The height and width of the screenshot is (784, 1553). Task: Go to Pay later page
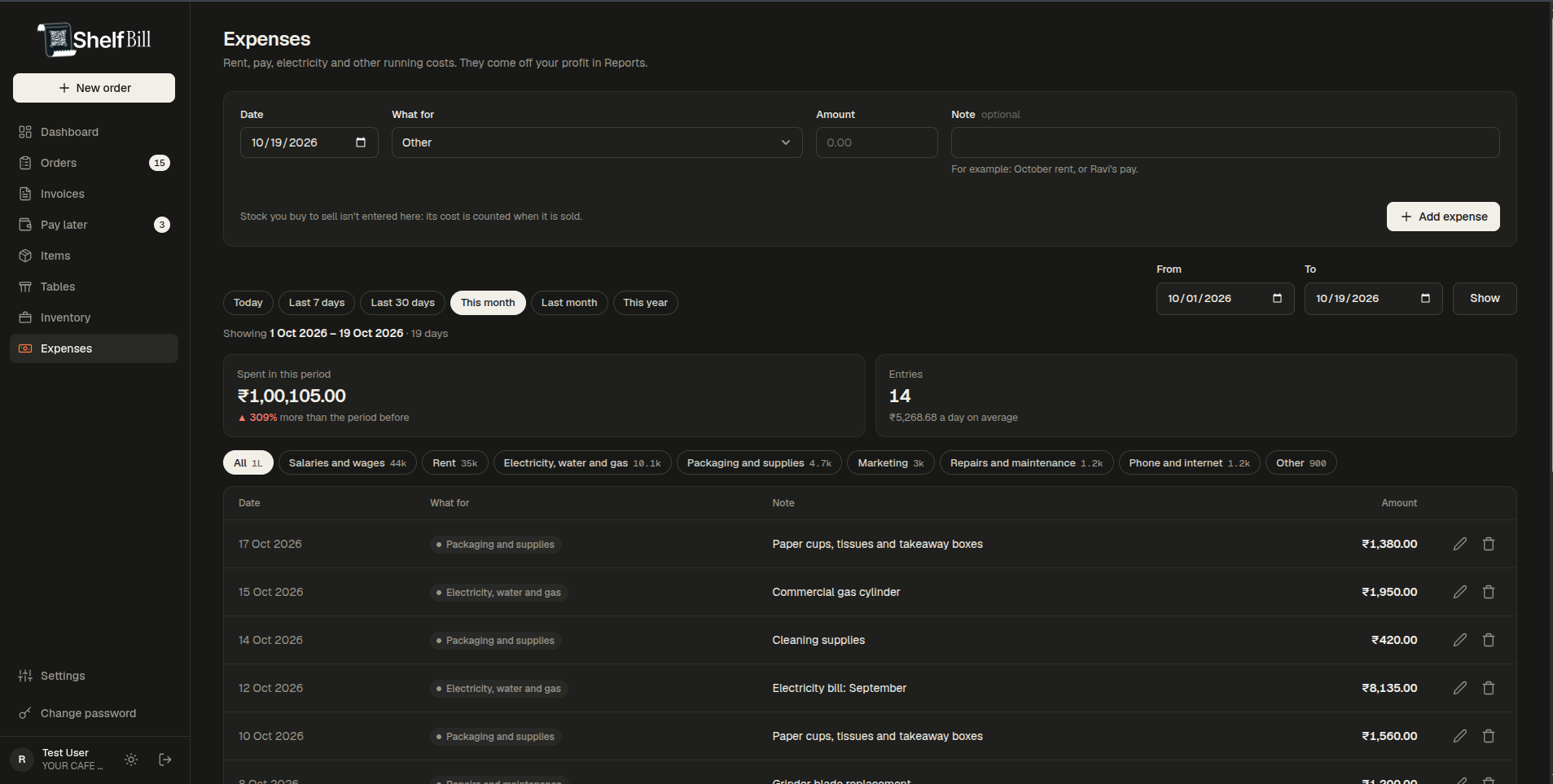click(94, 225)
